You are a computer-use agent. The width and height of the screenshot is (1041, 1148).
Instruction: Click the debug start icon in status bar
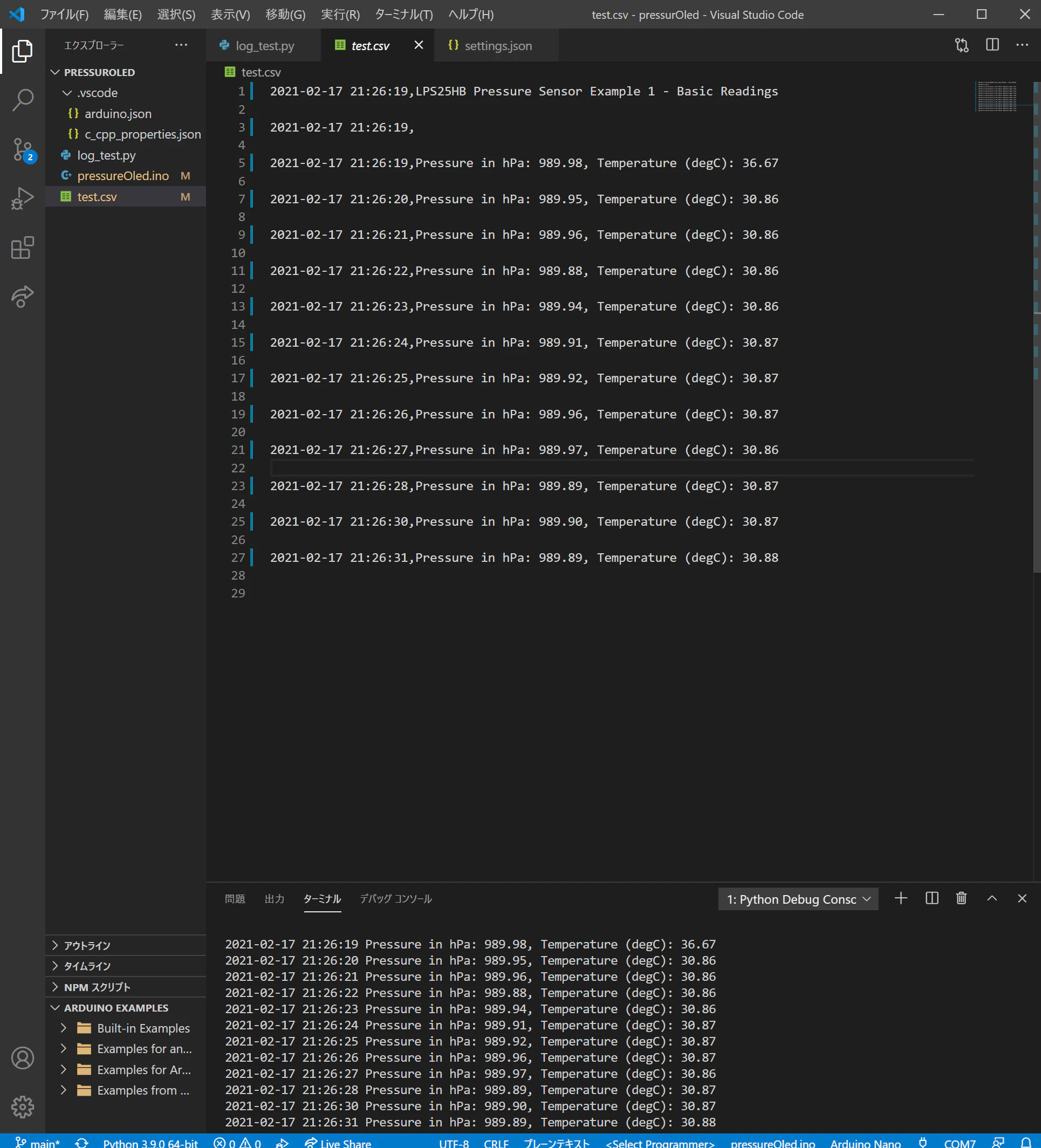[282, 1142]
